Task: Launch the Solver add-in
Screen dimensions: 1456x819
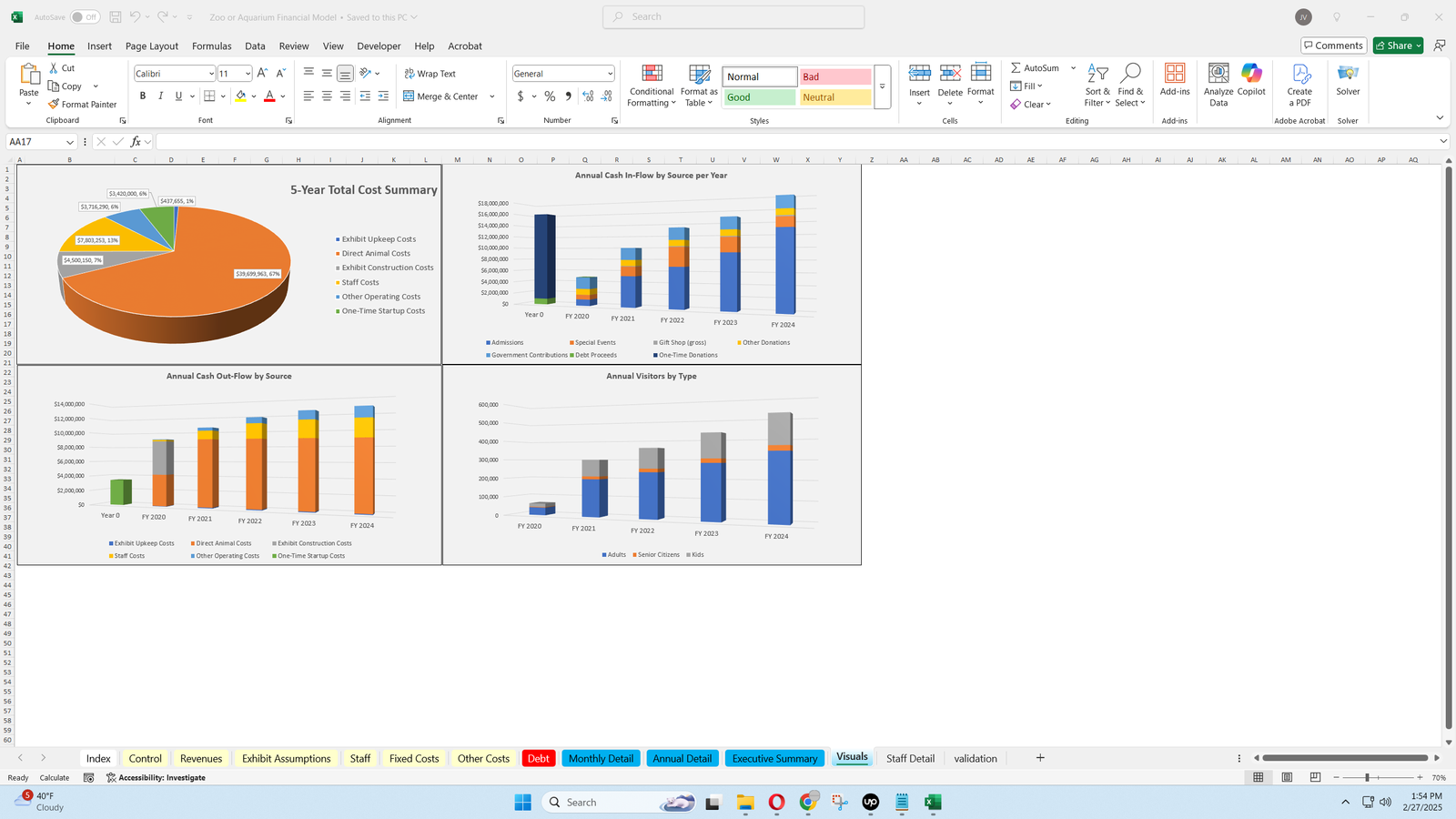Action: [1348, 80]
